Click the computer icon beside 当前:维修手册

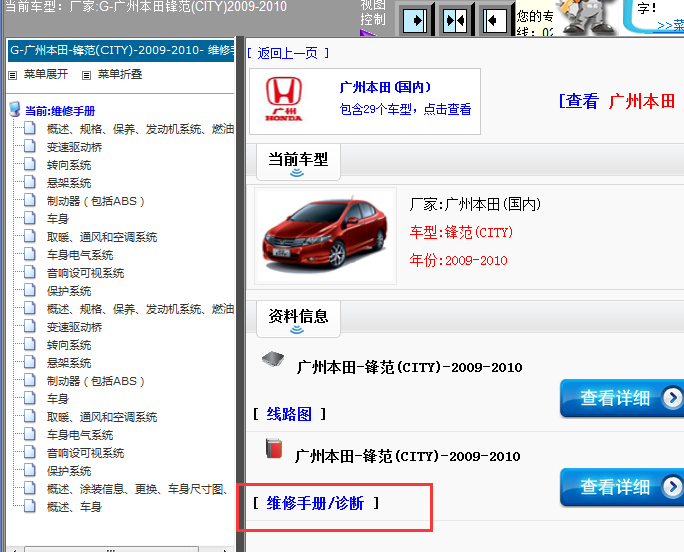[15, 109]
